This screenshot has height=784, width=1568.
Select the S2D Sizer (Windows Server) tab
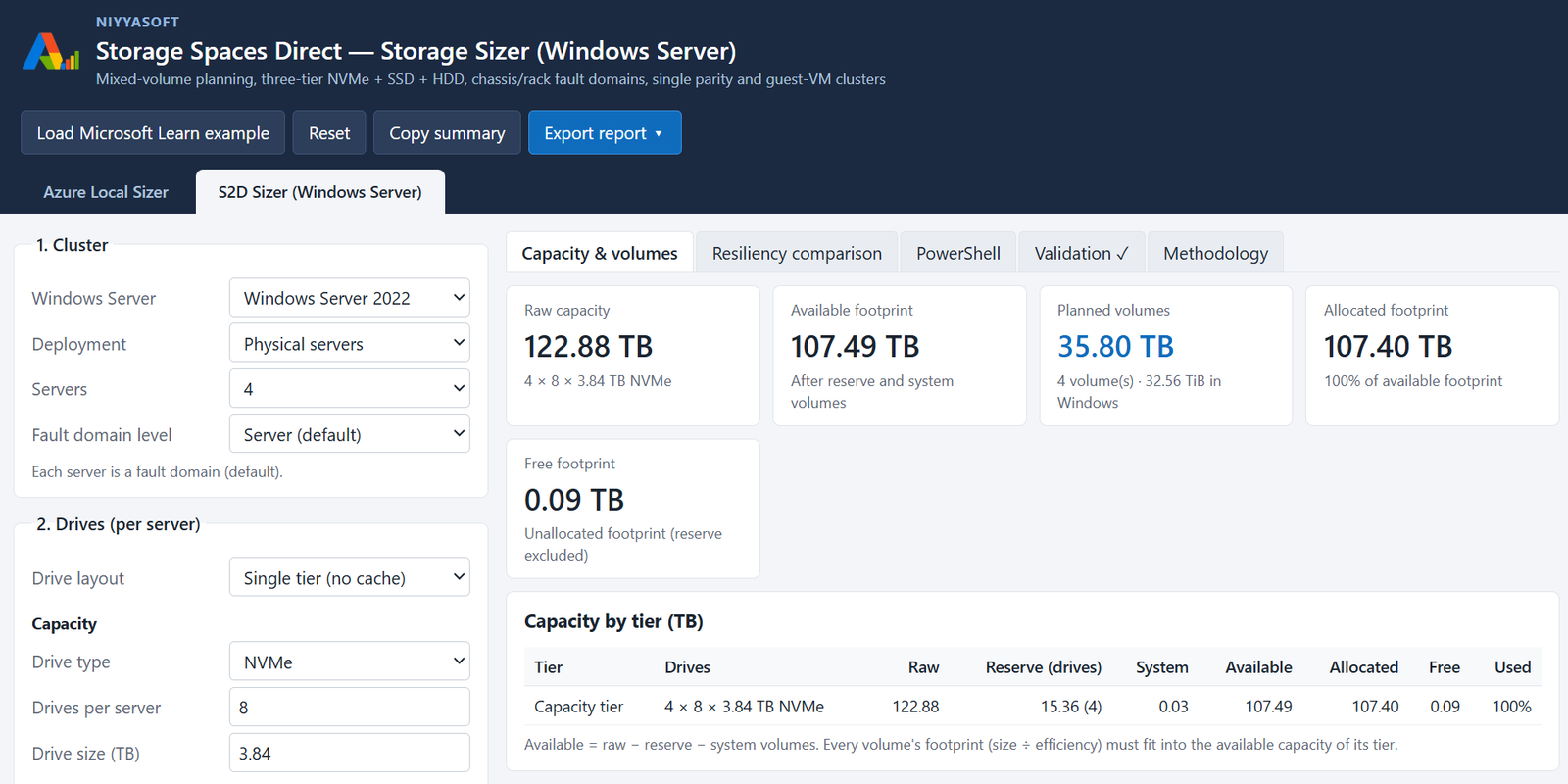click(x=320, y=192)
